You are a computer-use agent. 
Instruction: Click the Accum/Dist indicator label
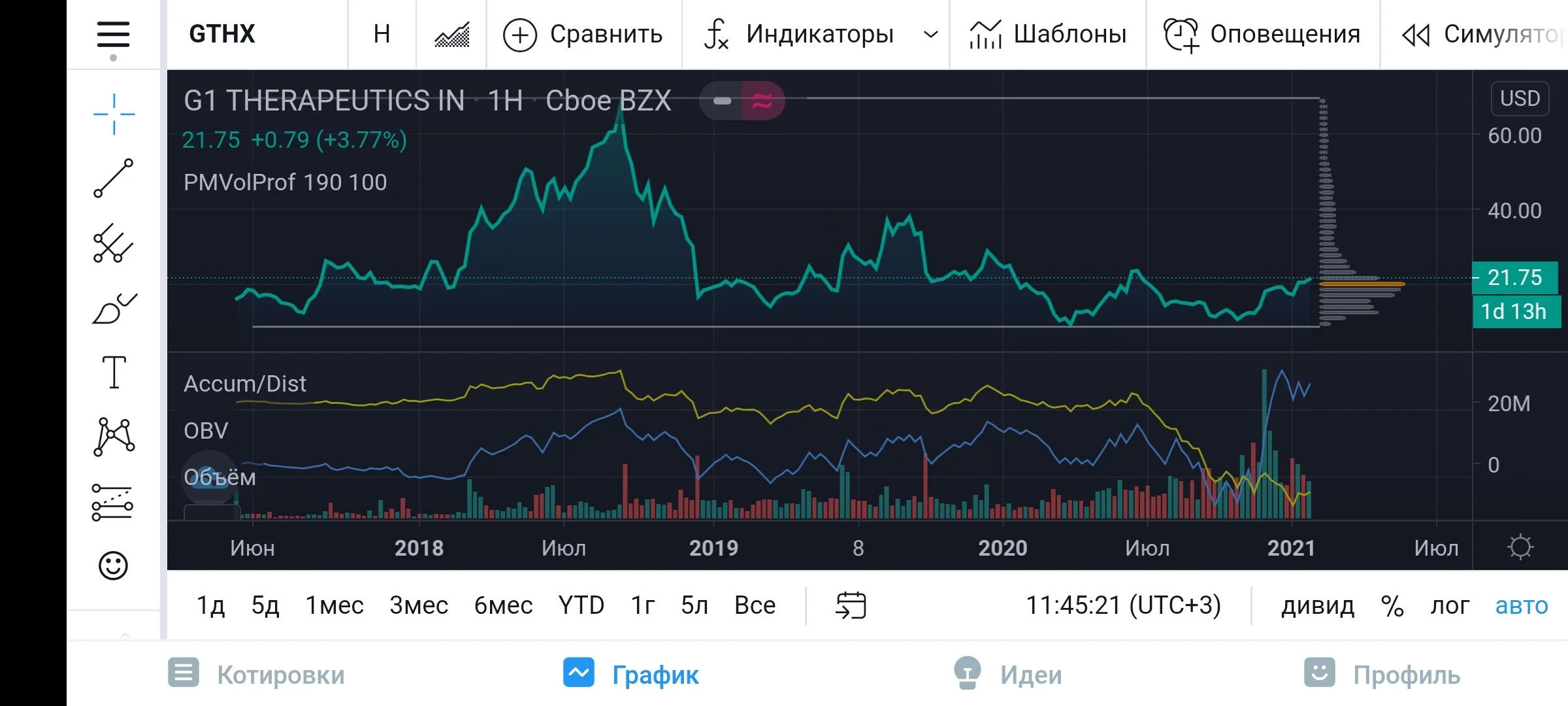[244, 384]
